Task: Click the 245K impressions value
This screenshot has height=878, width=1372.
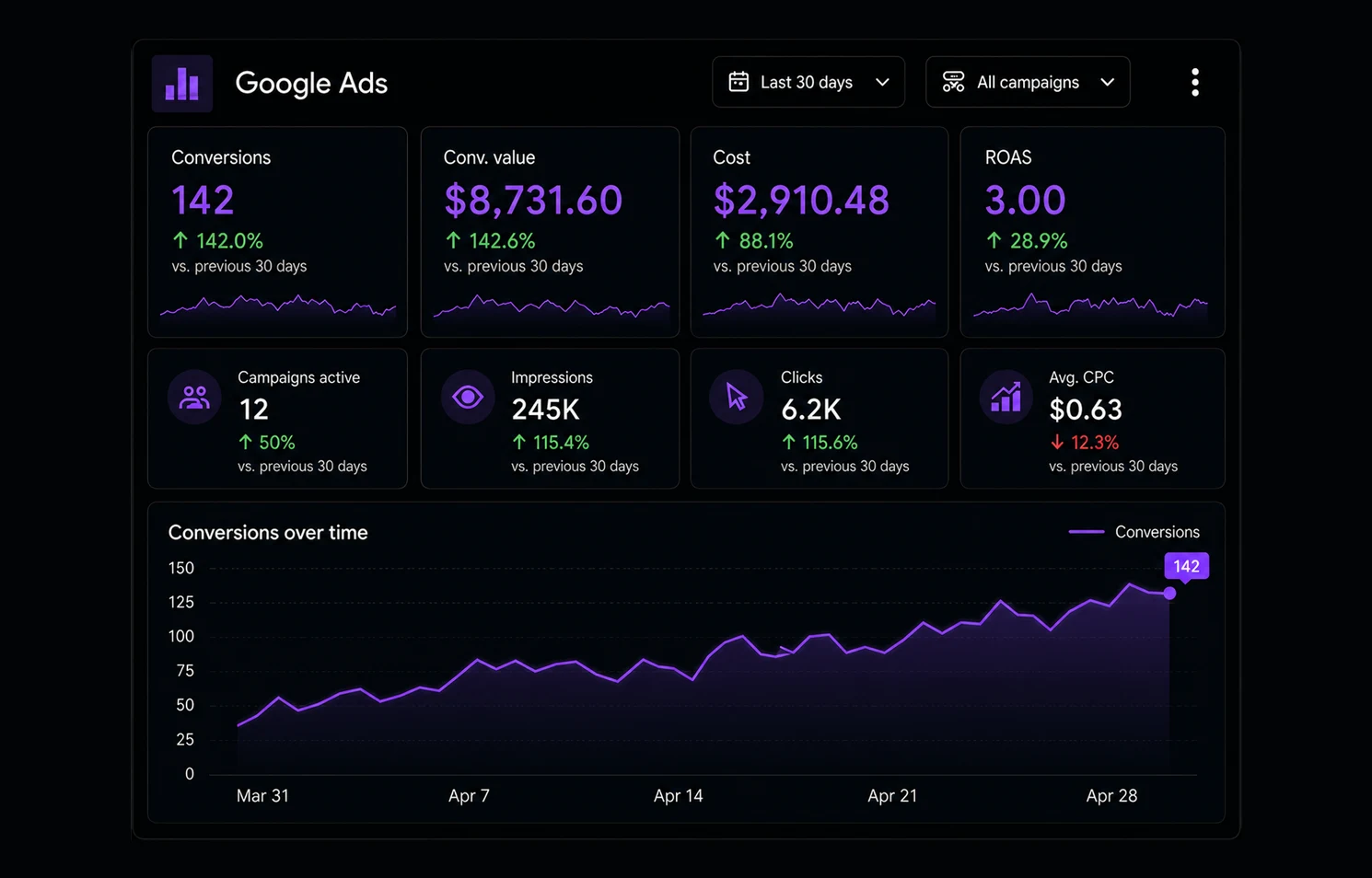Action: point(545,410)
